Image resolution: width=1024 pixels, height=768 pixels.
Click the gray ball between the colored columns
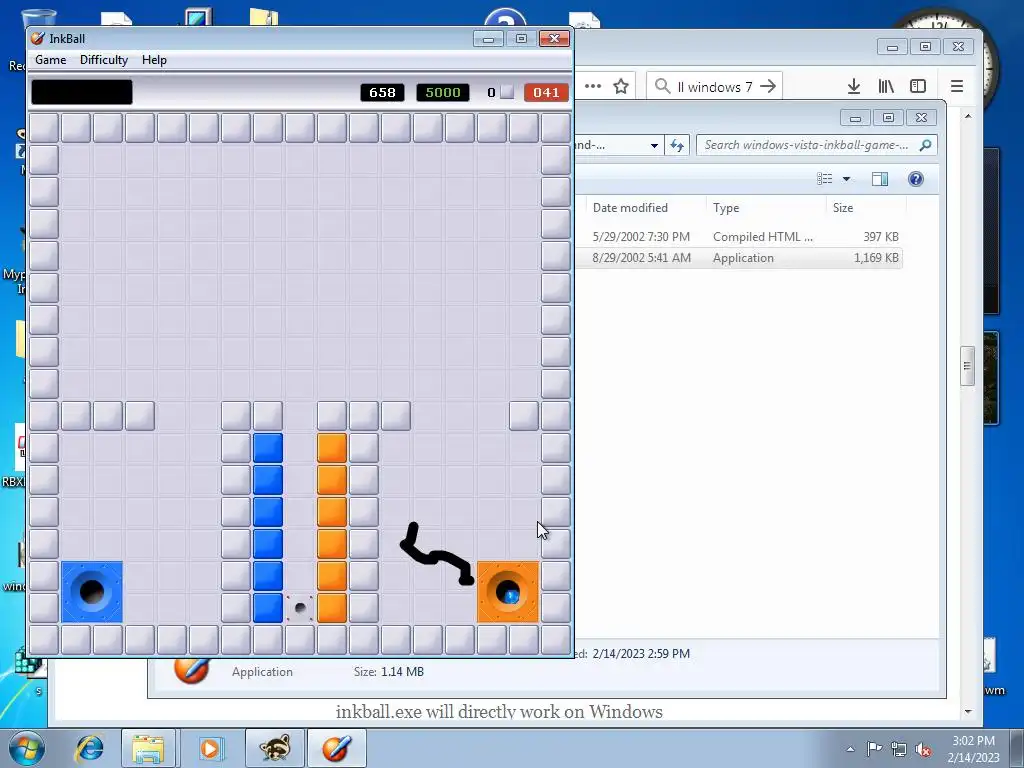[300, 608]
